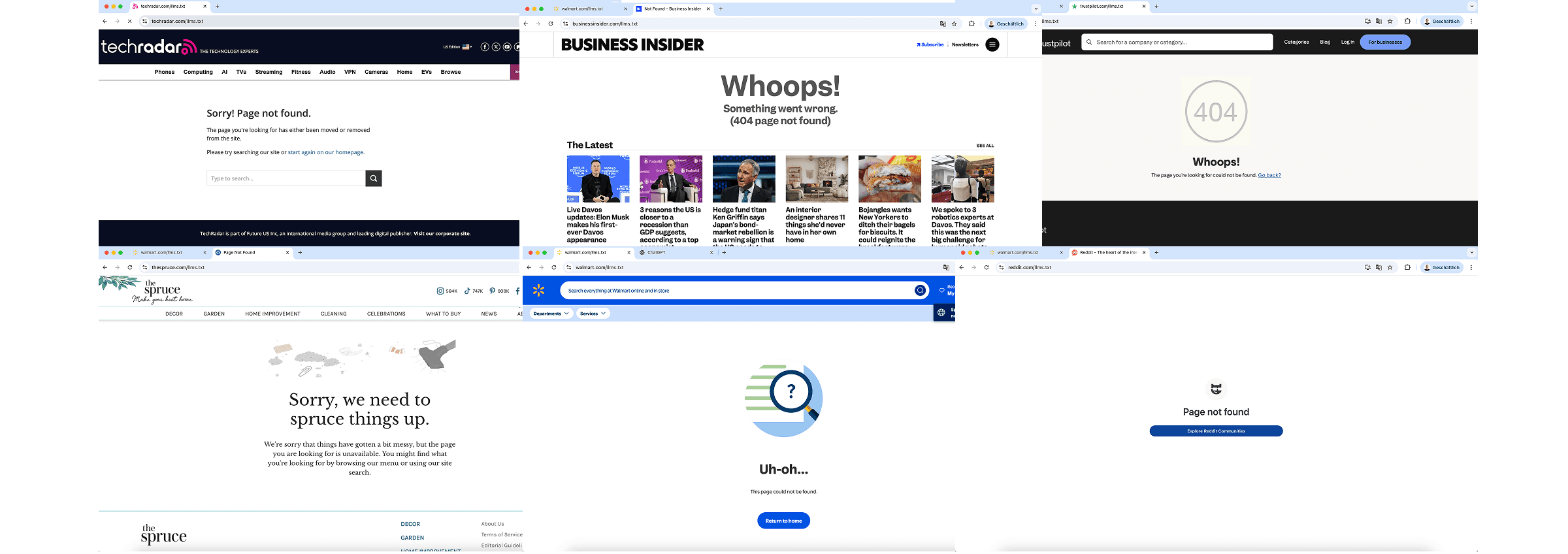
Task: Stop loading the TechRadar page
Action: 129,21
